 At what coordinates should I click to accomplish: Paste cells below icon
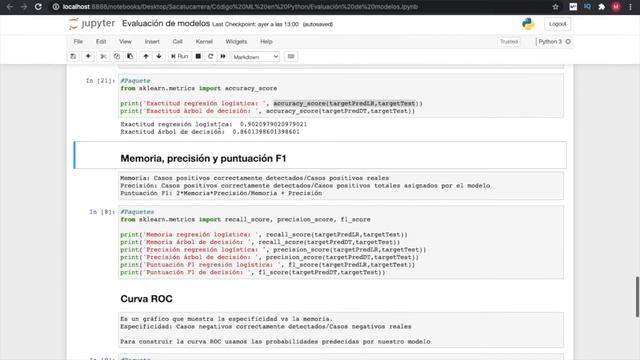(130, 56)
